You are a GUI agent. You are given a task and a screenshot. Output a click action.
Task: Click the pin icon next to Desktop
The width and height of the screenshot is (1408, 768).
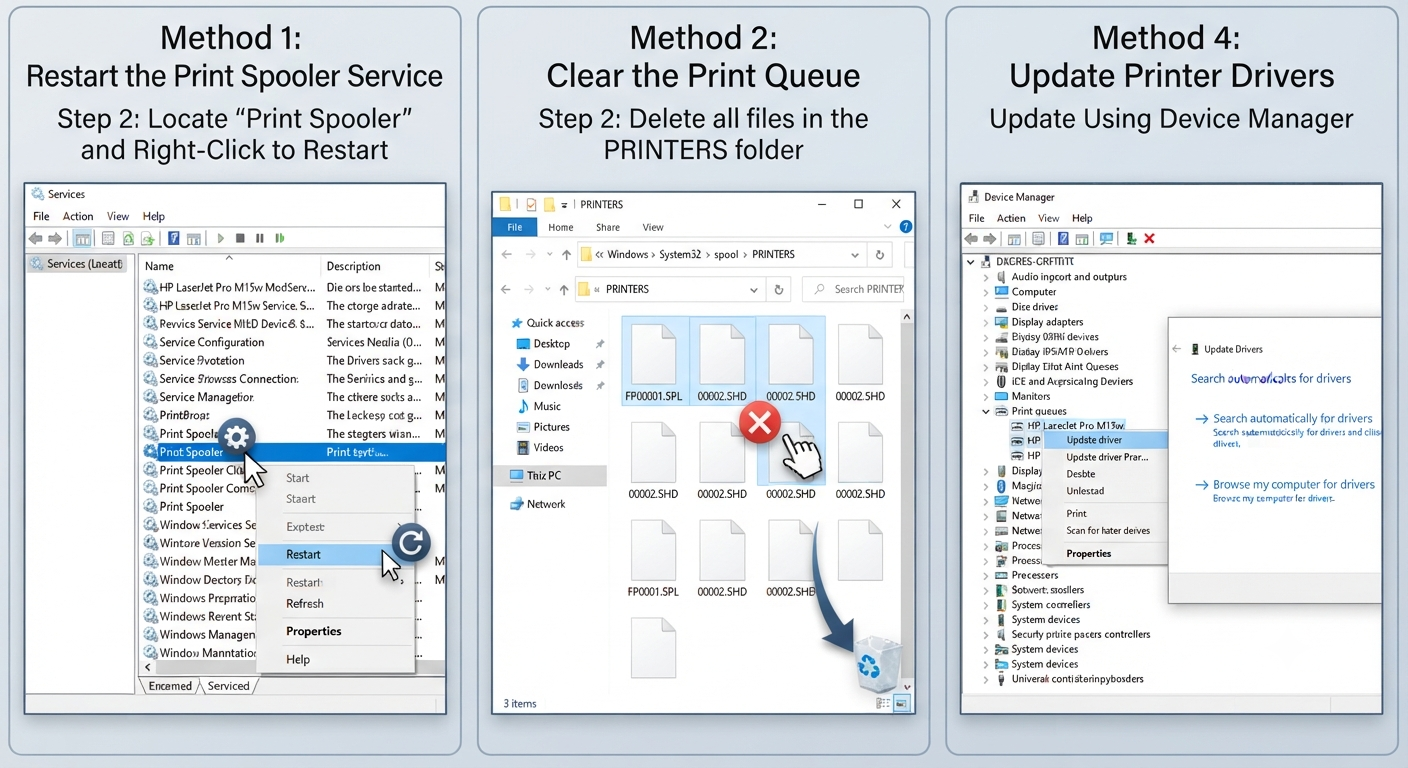click(600, 343)
